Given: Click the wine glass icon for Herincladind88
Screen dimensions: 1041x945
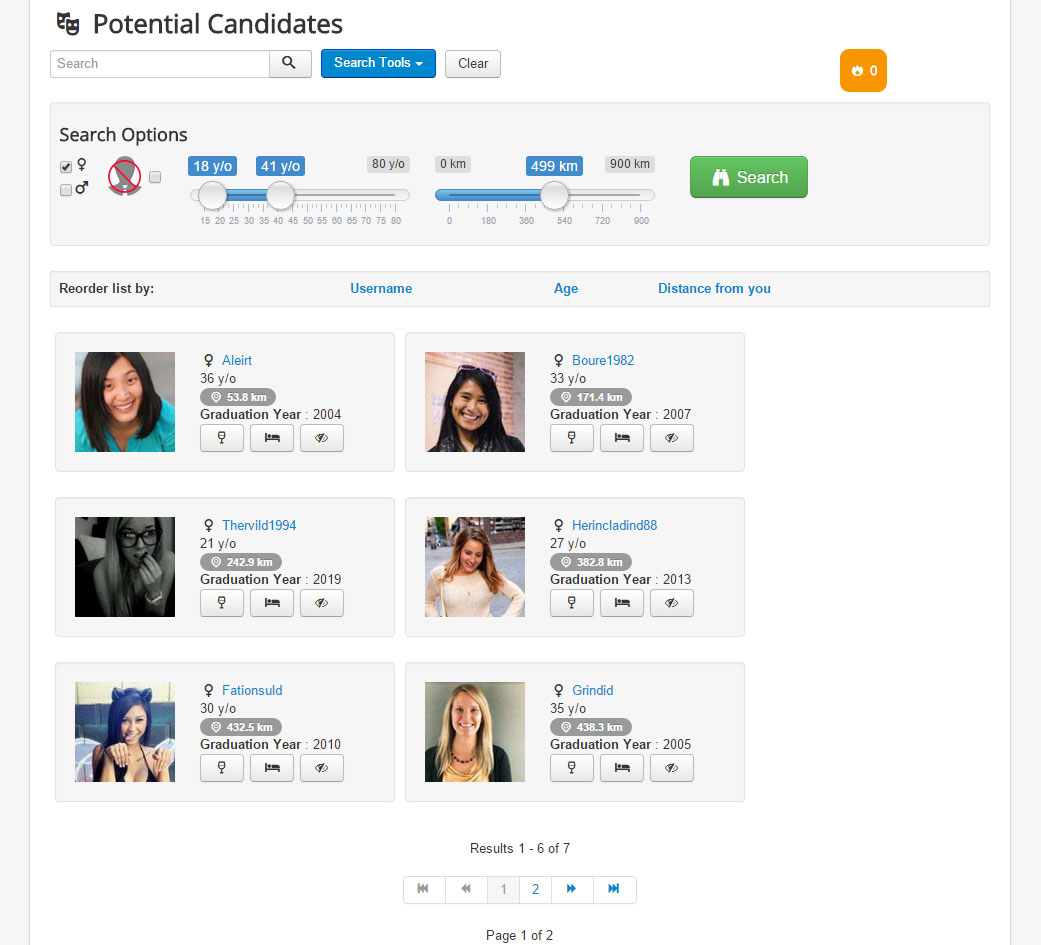Looking at the screenshot, I should [x=572, y=603].
